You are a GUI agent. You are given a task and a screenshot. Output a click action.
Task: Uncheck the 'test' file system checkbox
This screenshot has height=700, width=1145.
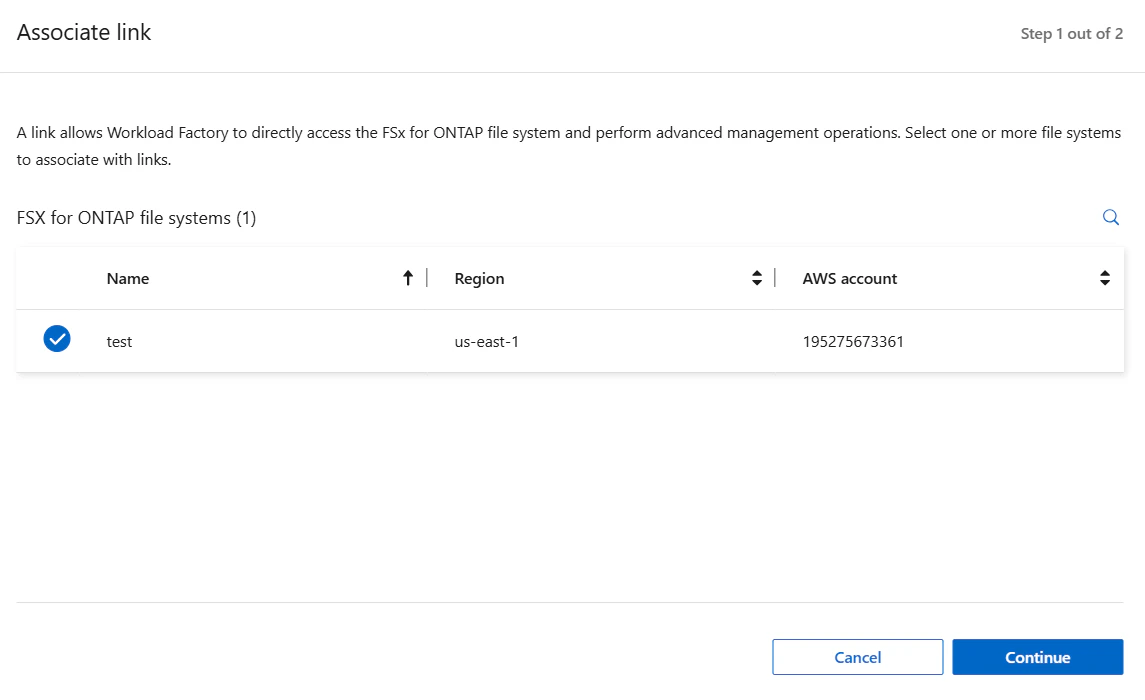57,339
